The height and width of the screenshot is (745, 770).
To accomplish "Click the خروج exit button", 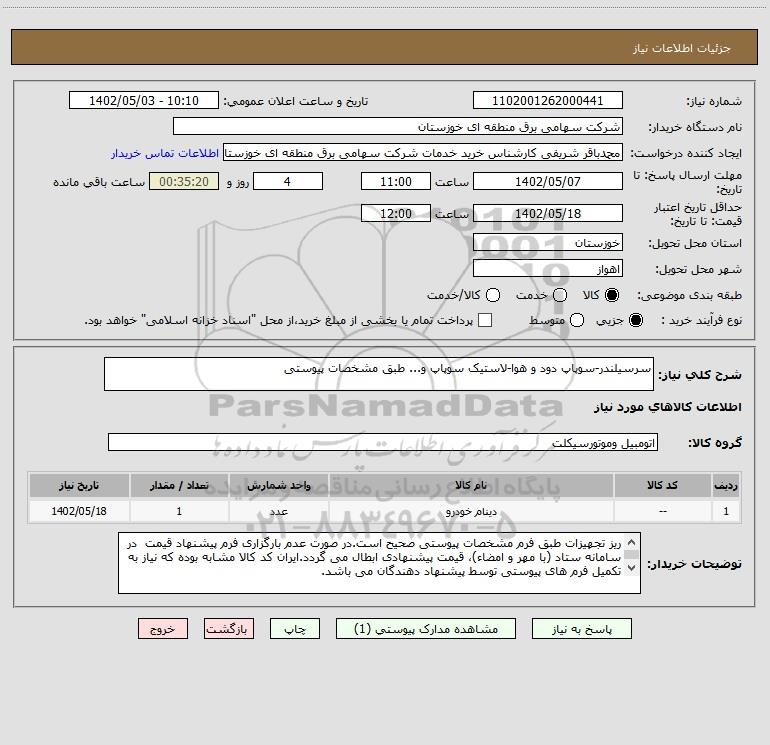I will [x=163, y=629].
